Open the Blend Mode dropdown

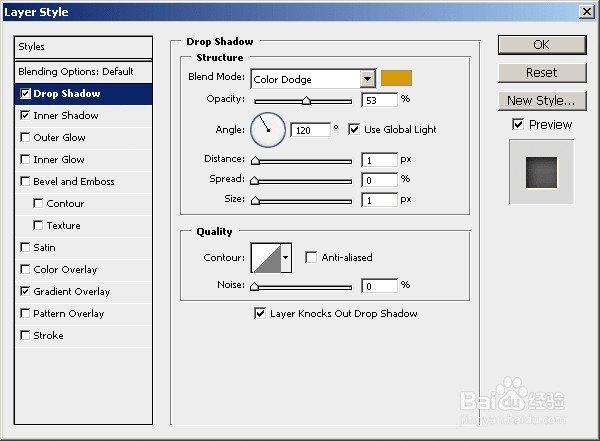pyautogui.click(x=367, y=79)
